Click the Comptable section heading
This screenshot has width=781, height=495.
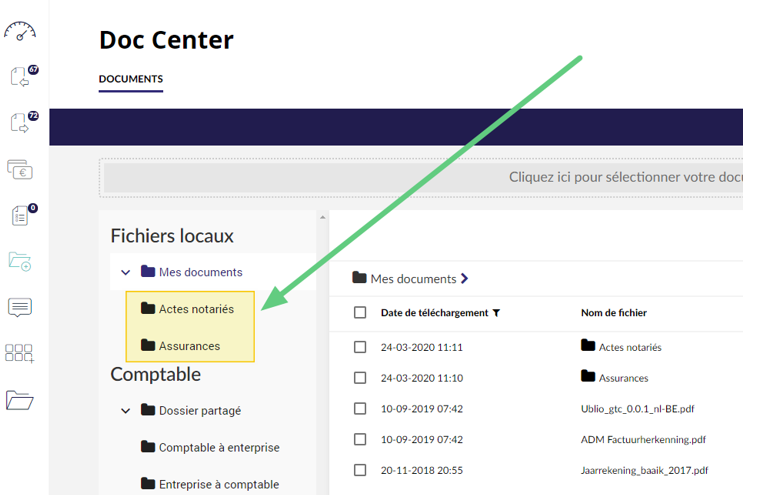(x=155, y=374)
